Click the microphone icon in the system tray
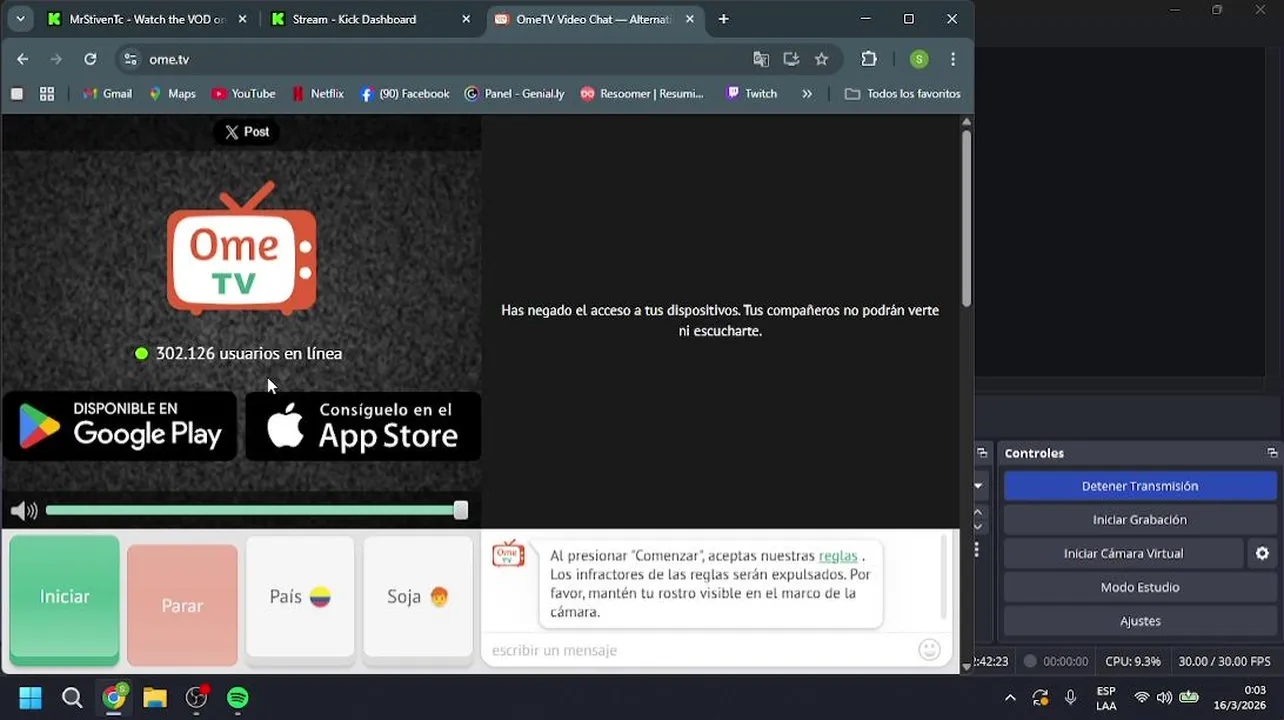 click(x=1071, y=698)
